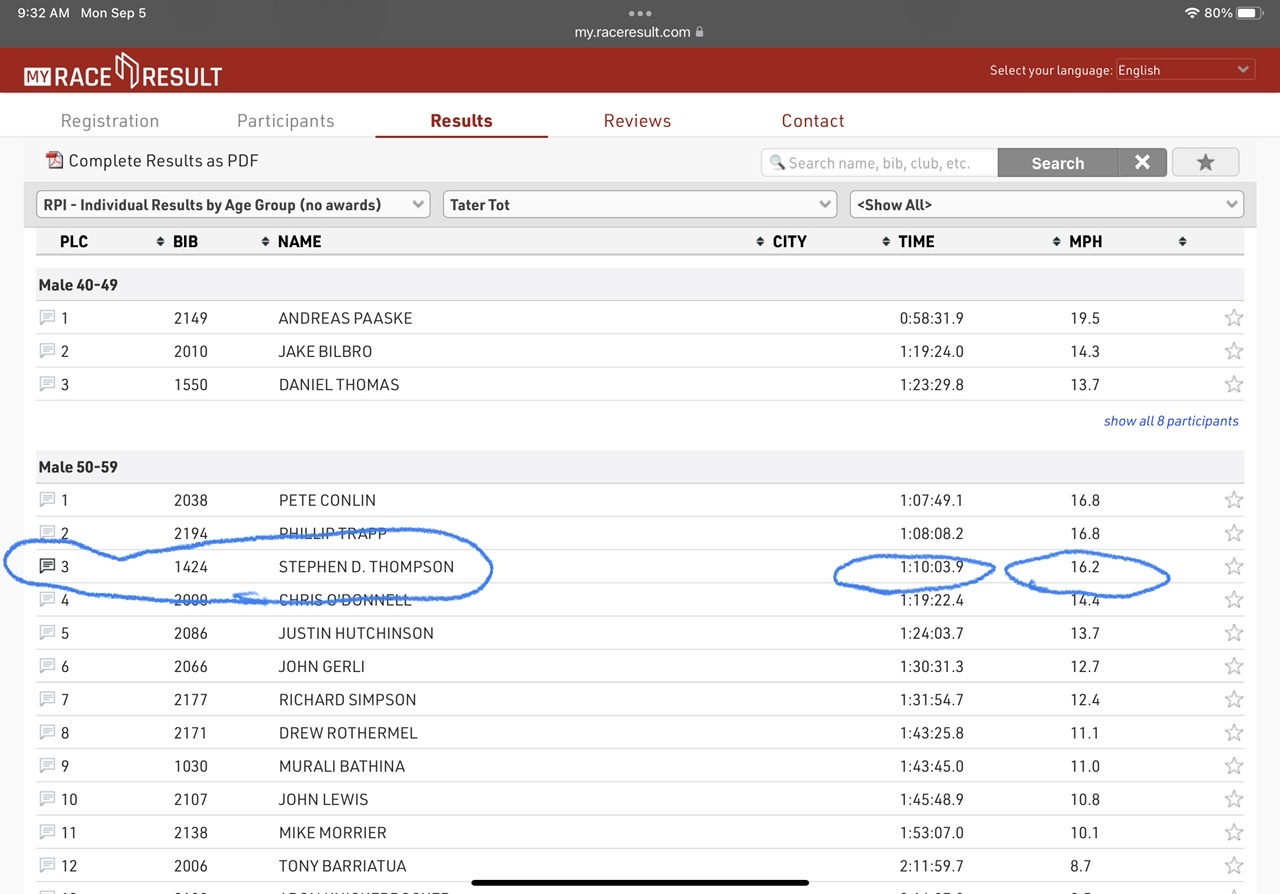
Task: Focus the search name, bib, club field
Action: 880,162
